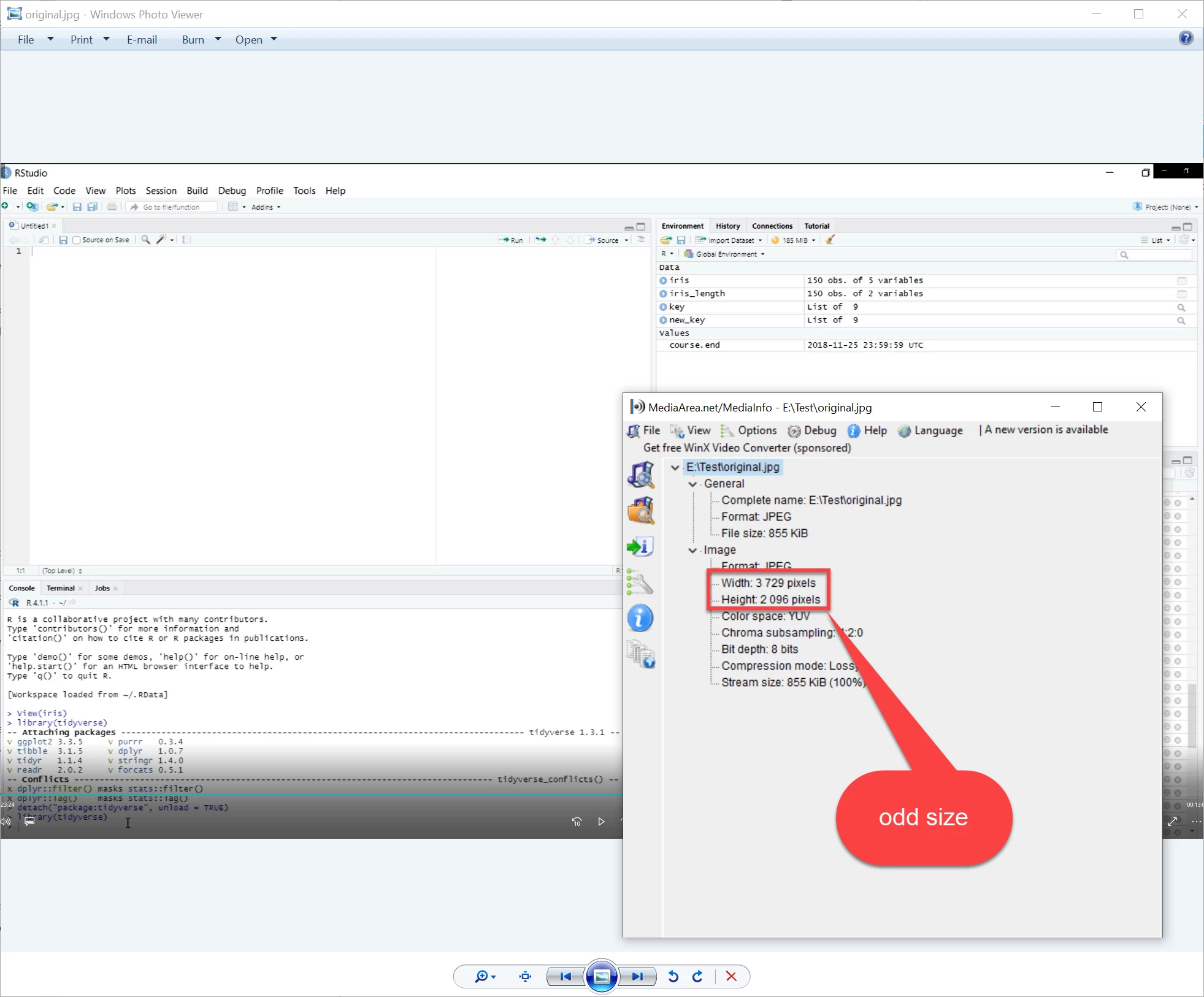The image size is (1204, 997).
Task: Collapse the Image tree node
Action: click(693, 550)
